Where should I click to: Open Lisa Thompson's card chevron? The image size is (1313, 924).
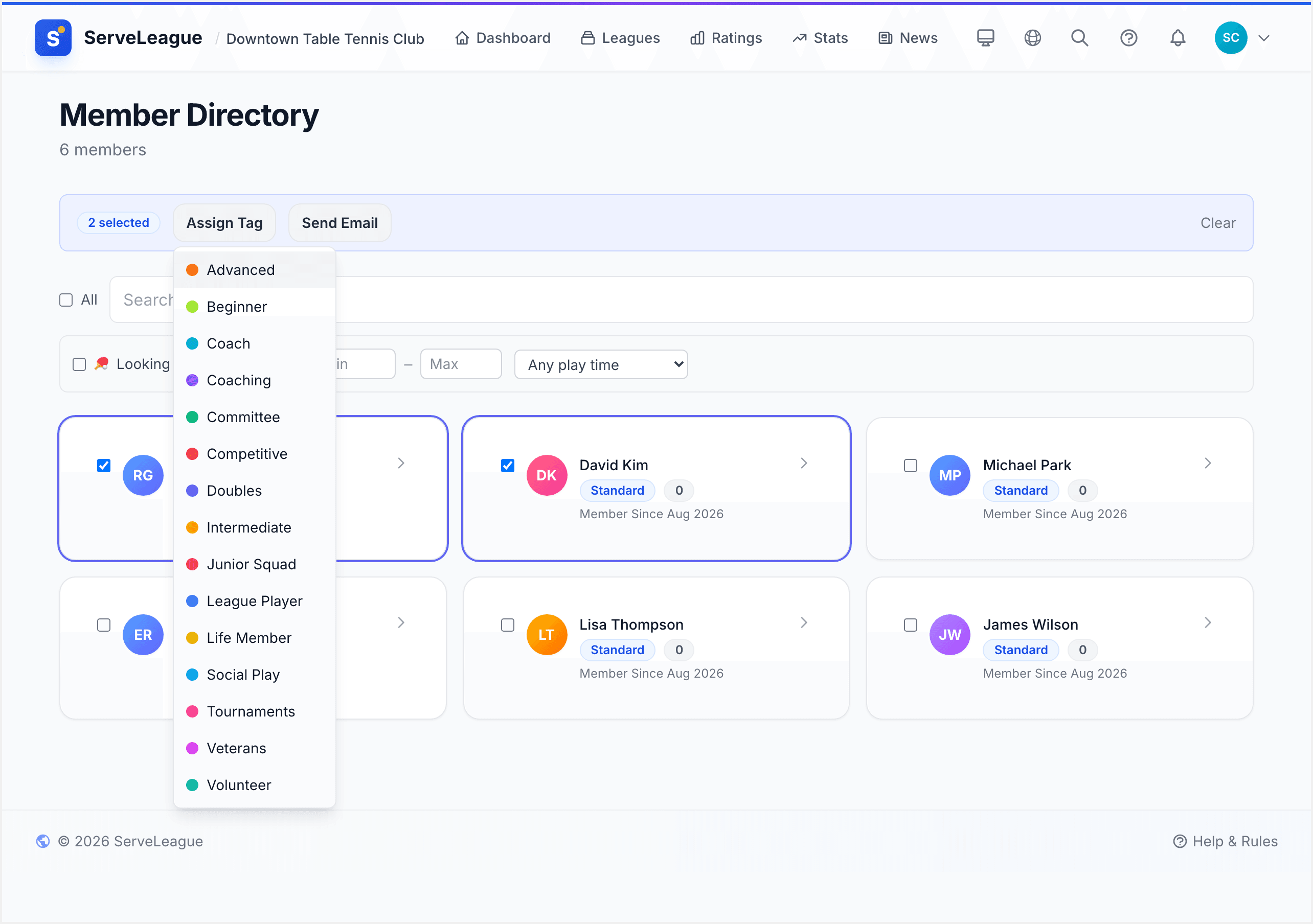[x=804, y=622]
